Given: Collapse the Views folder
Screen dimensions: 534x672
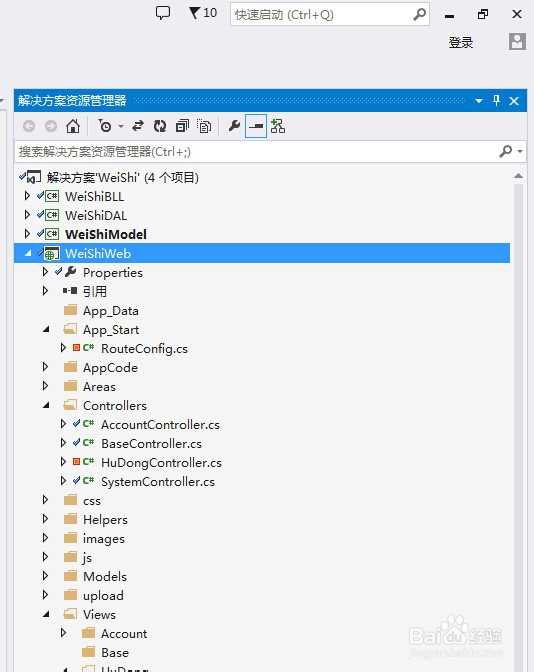Looking at the screenshot, I should point(46,615).
